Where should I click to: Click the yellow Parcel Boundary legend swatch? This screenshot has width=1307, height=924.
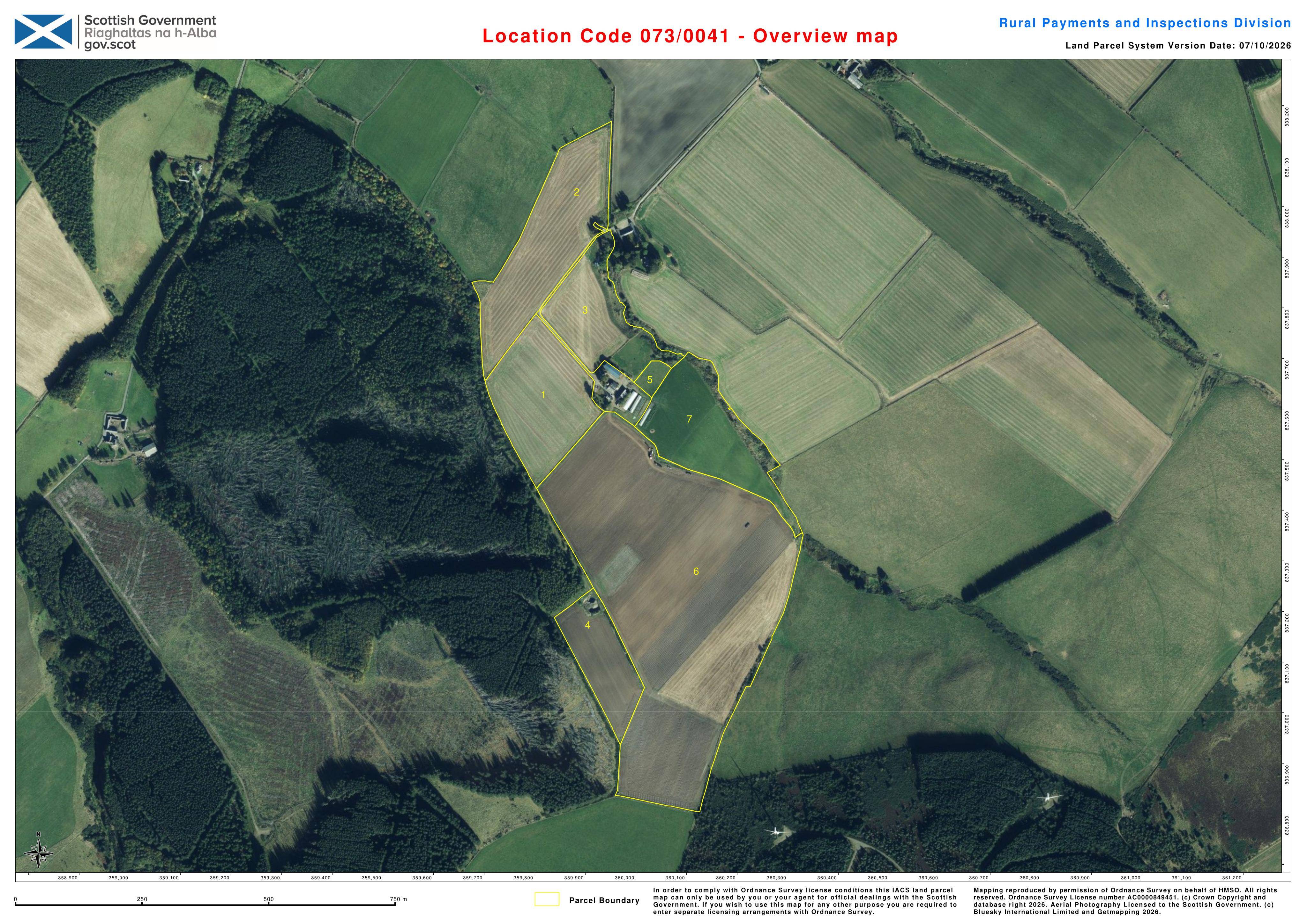pyautogui.click(x=547, y=899)
